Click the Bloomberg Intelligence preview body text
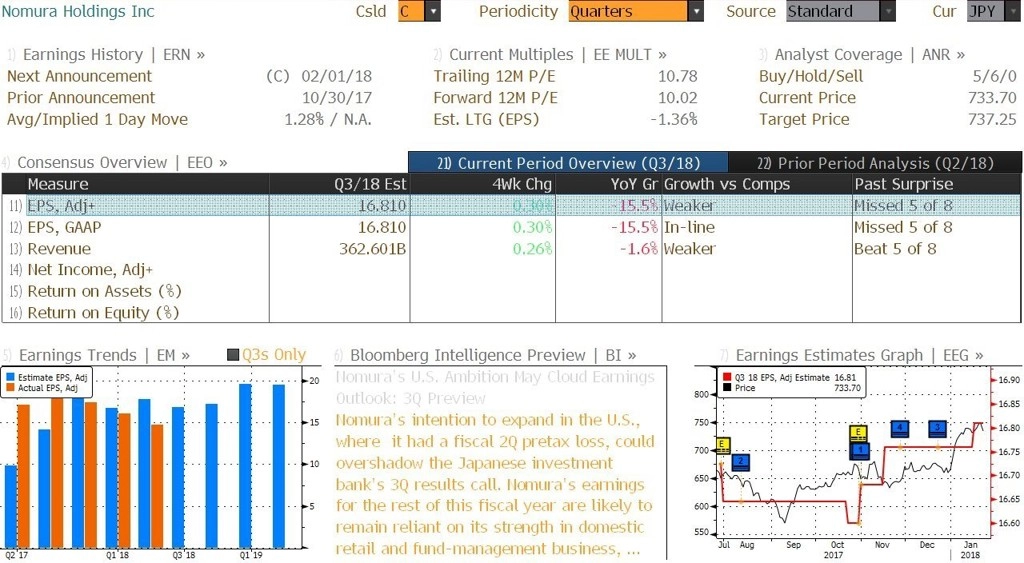Viewport: 1024px width, 563px height. click(495, 484)
